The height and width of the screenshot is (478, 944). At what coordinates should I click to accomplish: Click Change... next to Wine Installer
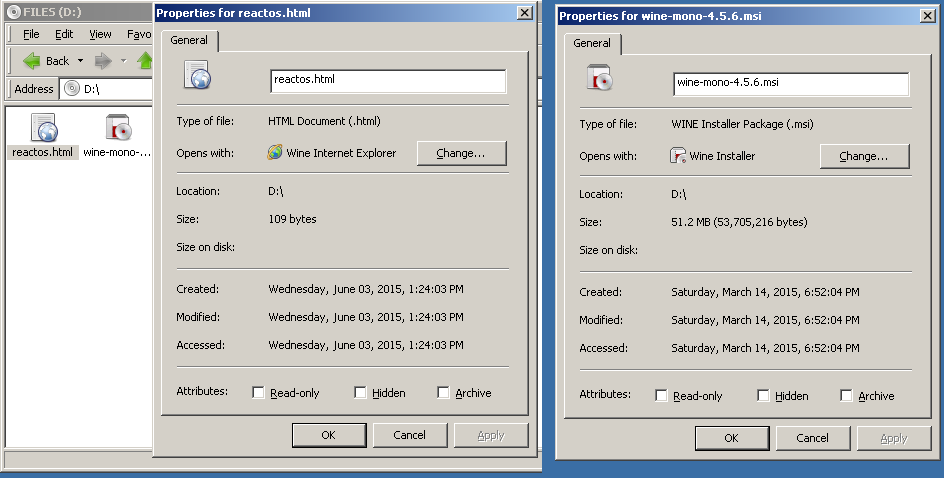point(865,156)
